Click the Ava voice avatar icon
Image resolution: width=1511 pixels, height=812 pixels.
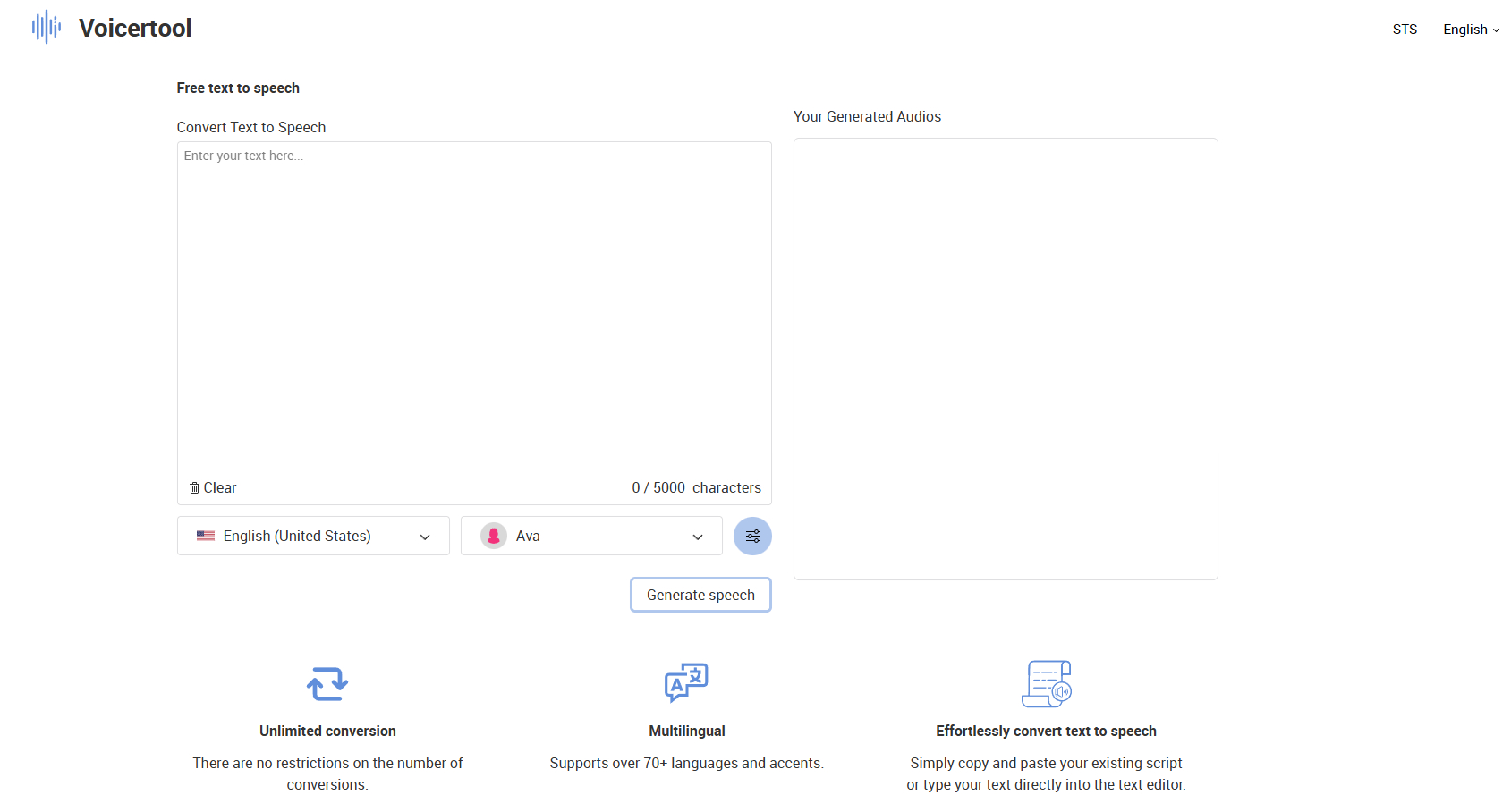pos(494,536)
